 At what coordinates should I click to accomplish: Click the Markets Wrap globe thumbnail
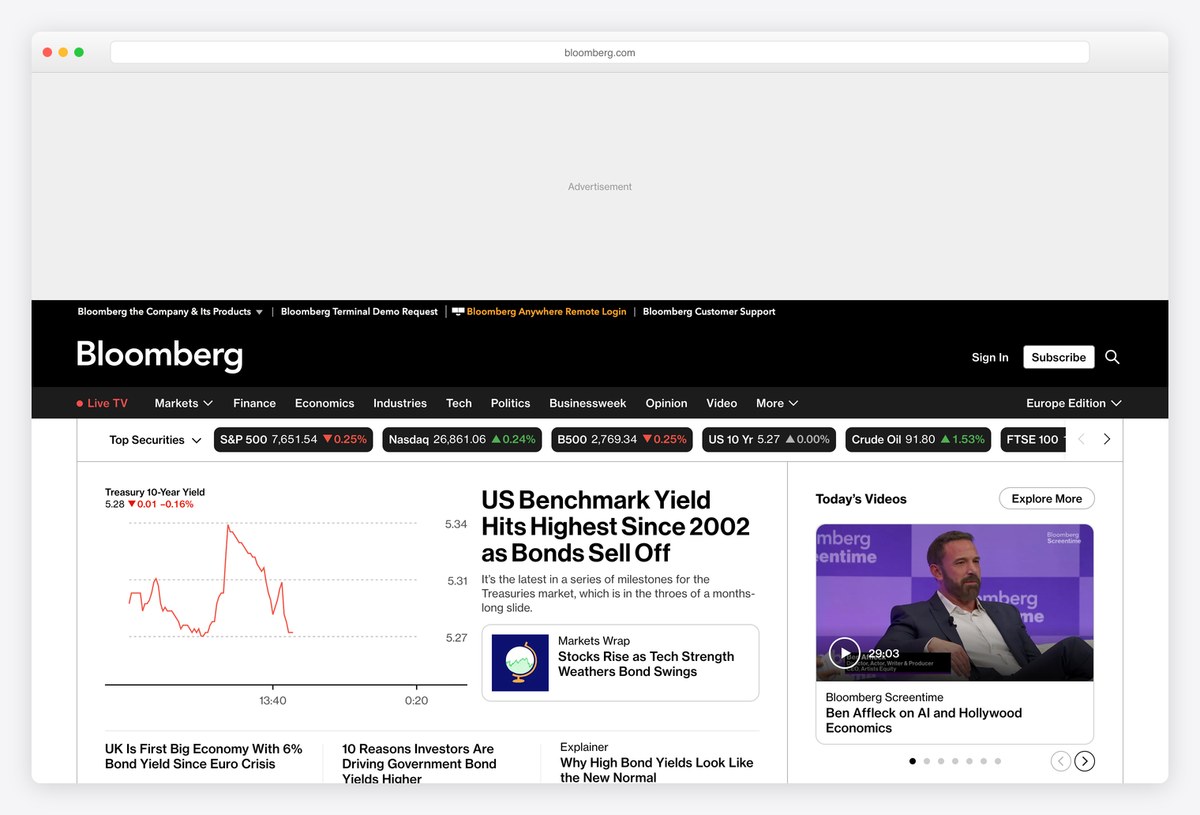pyautogui.click(x=520, y=662)
